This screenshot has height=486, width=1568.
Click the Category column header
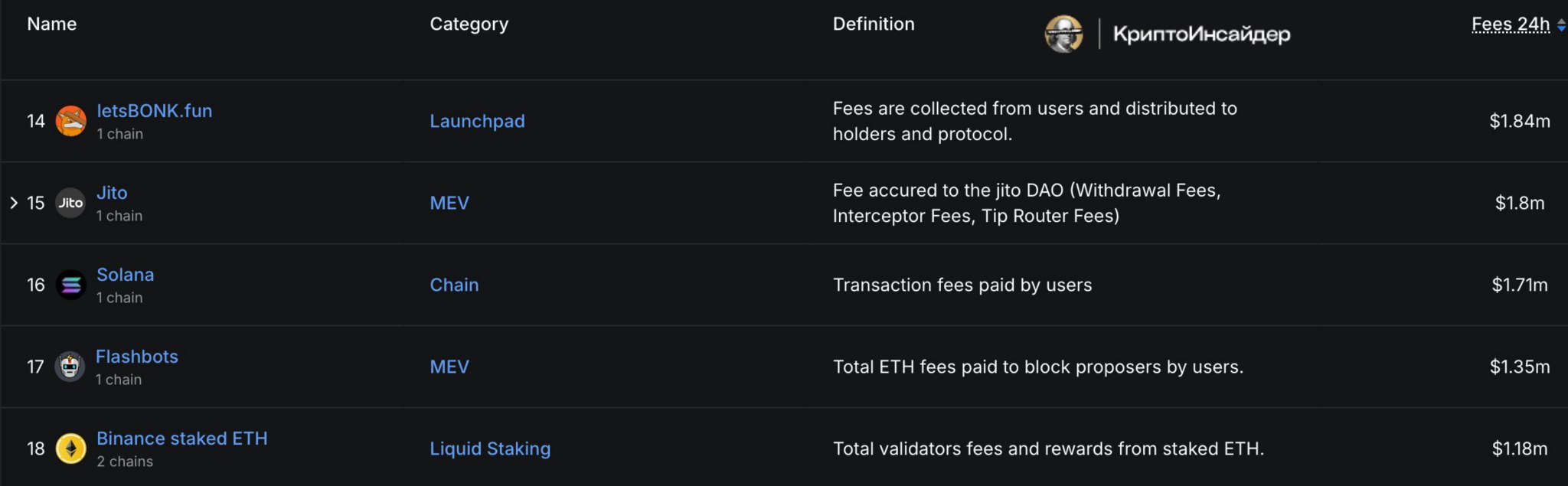tap(469, 24)
